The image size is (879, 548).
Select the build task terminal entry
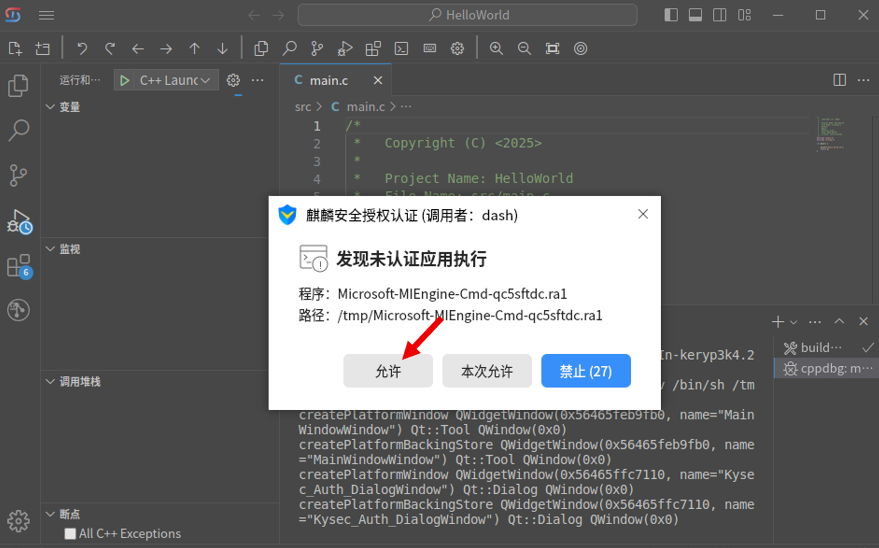pos(826,348)
